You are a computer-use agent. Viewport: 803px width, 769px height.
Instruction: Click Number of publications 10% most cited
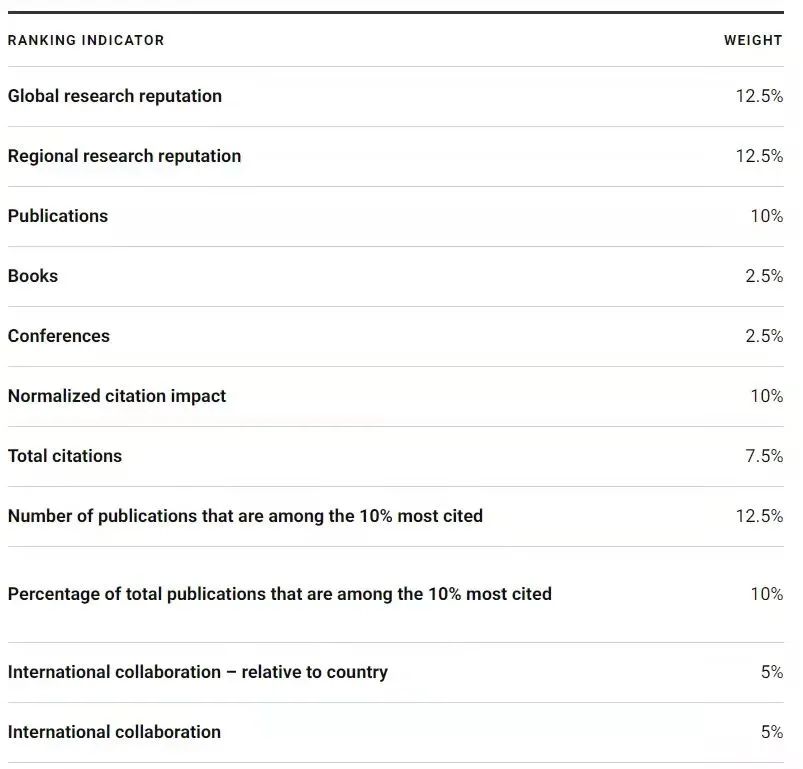pyautogui.click(x=245, y=516)
